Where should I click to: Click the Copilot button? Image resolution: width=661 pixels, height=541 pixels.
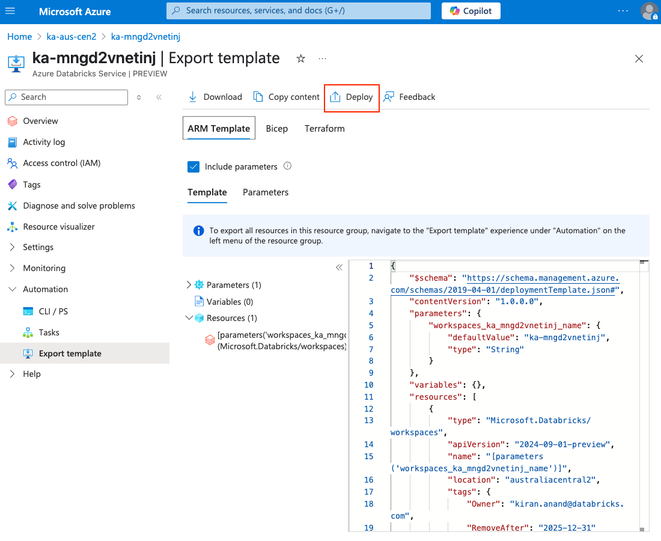point(471,11)
